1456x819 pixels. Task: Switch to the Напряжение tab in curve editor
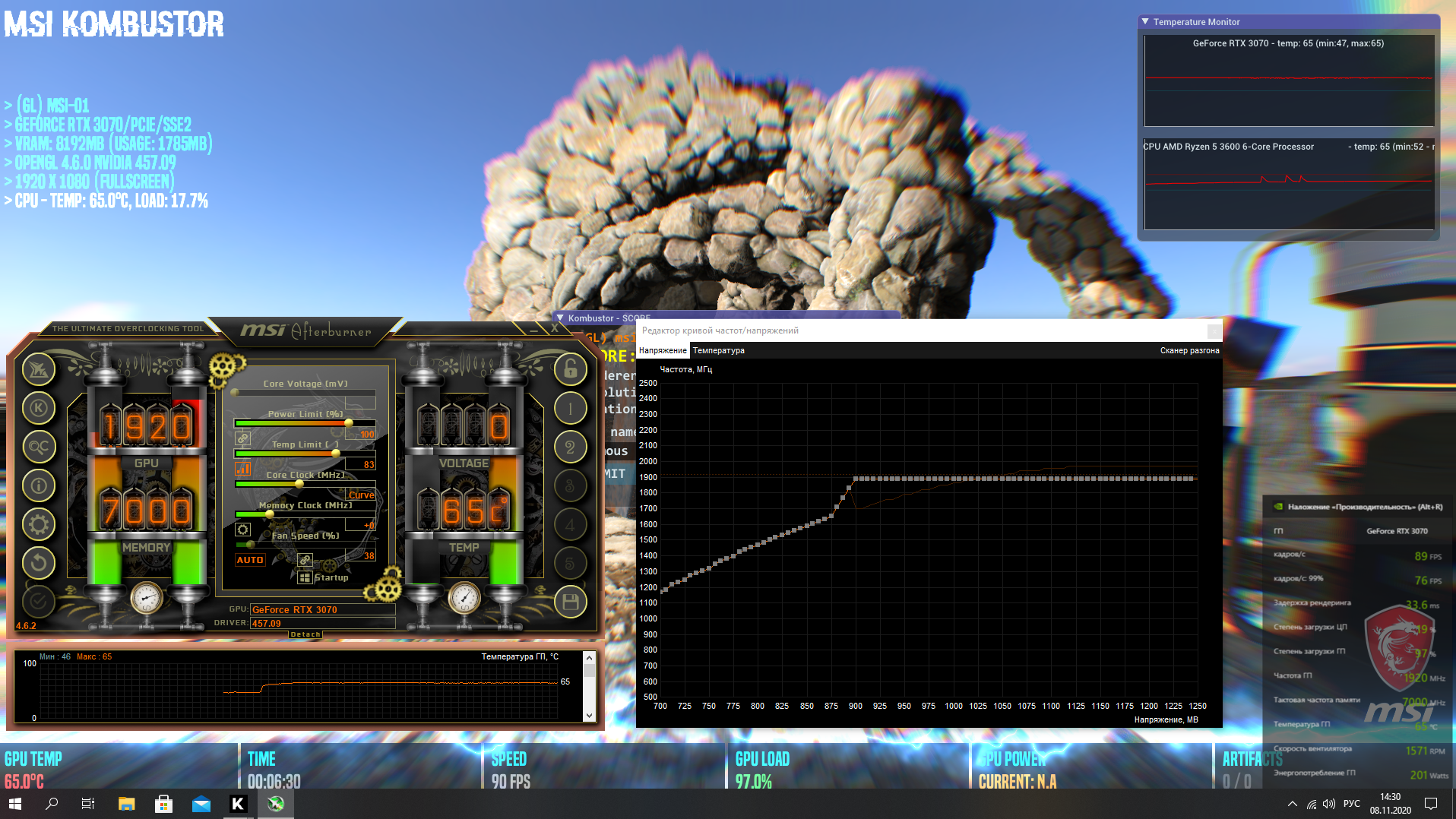pos(663,350)
